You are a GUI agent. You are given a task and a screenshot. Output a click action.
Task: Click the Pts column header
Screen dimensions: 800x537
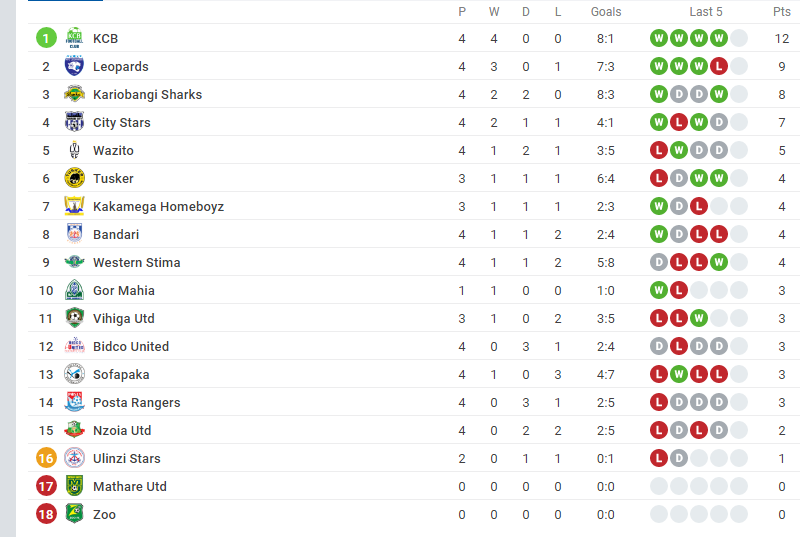pyautogui.click(x=782, y=12)
